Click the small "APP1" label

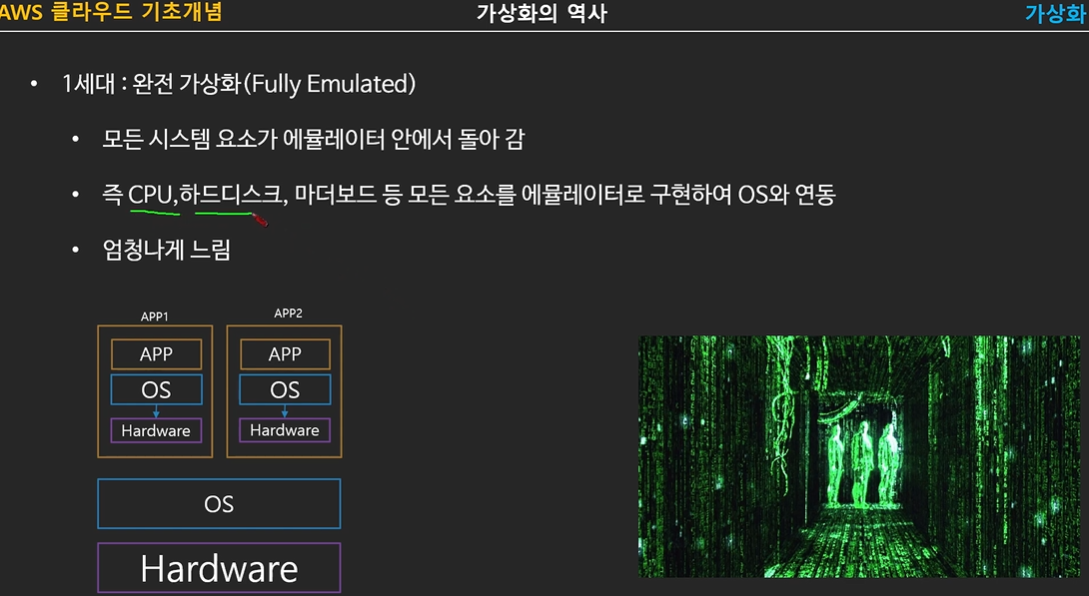coord(154,317)
